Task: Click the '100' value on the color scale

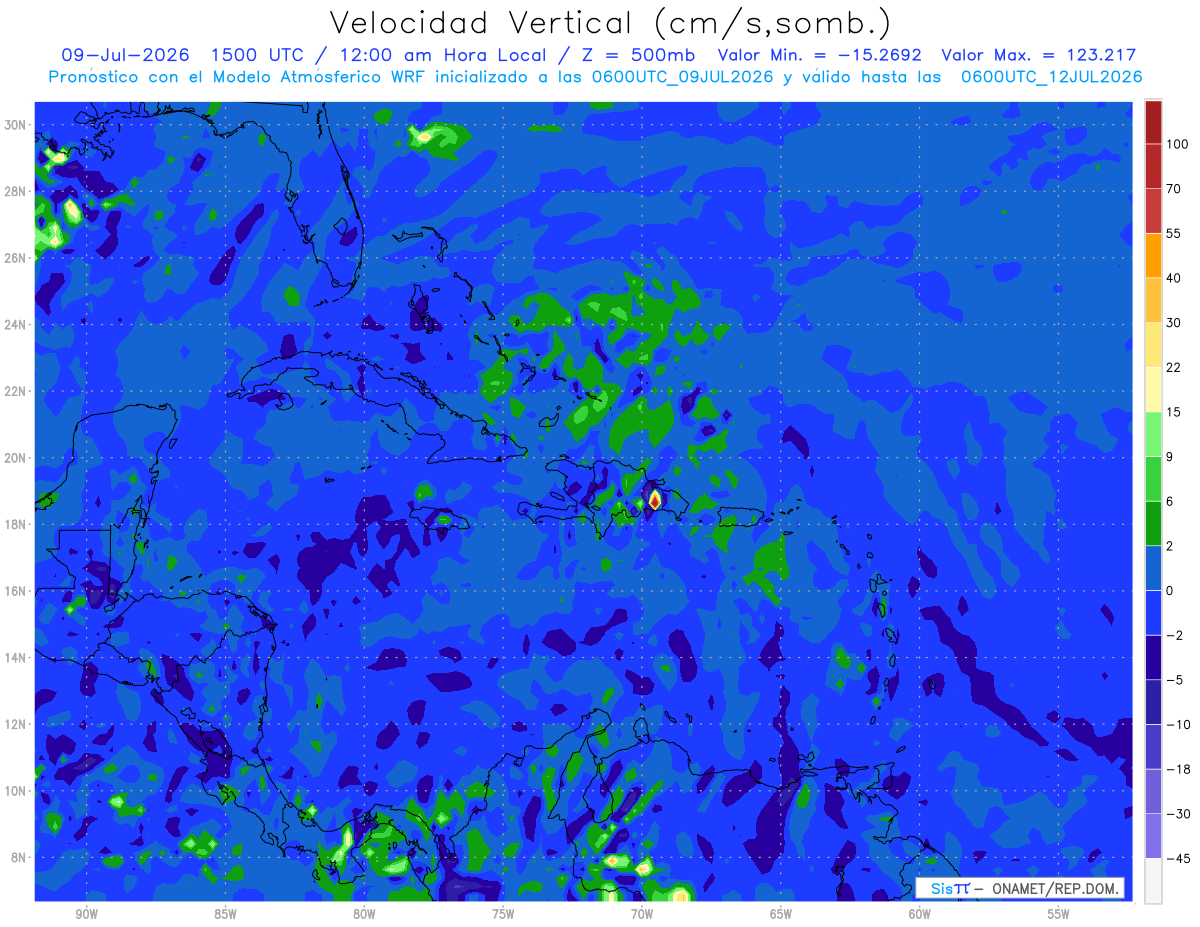Action: [x=1177, y=144]
